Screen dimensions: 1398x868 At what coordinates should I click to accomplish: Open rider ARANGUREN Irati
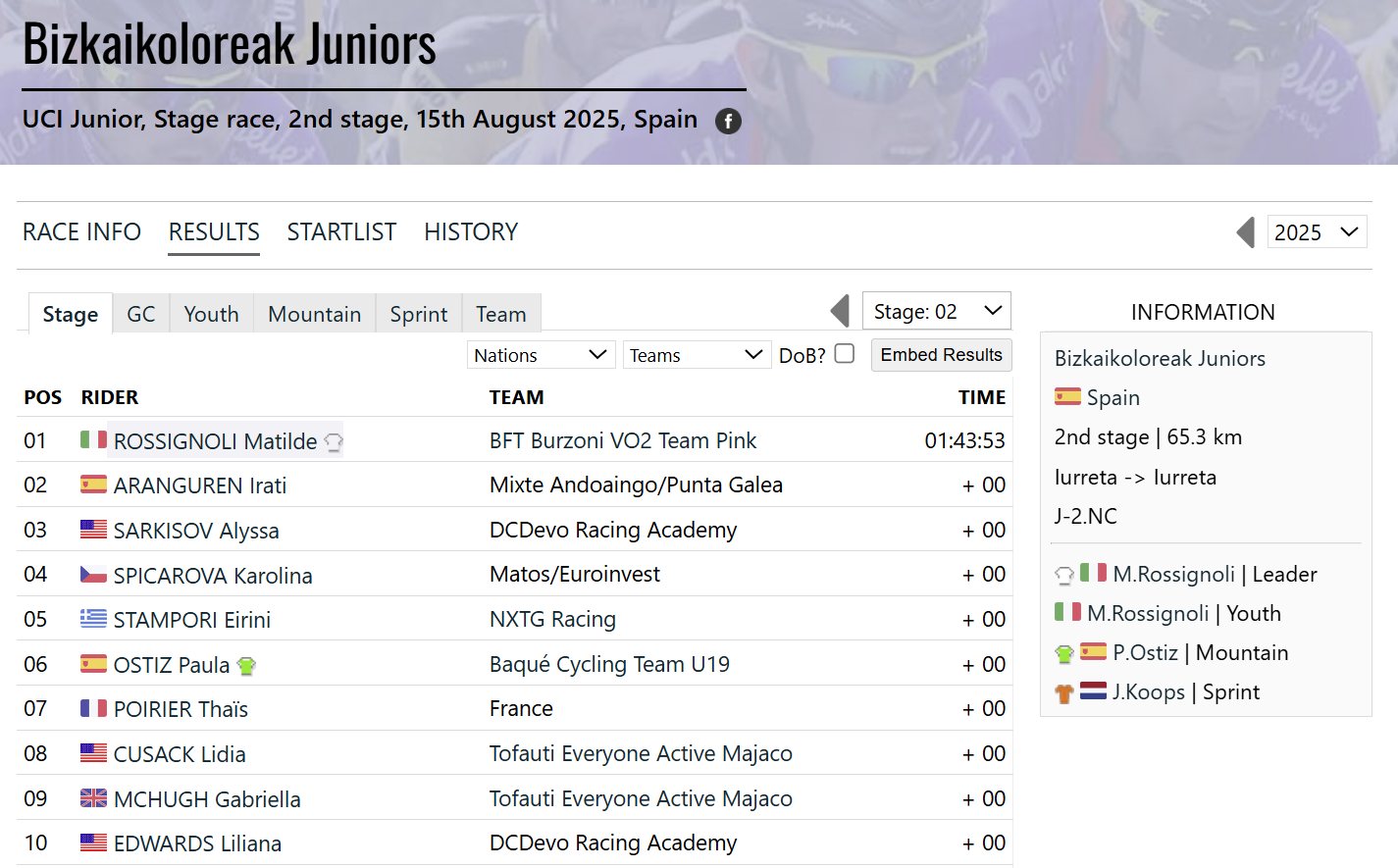click(200, 485)
